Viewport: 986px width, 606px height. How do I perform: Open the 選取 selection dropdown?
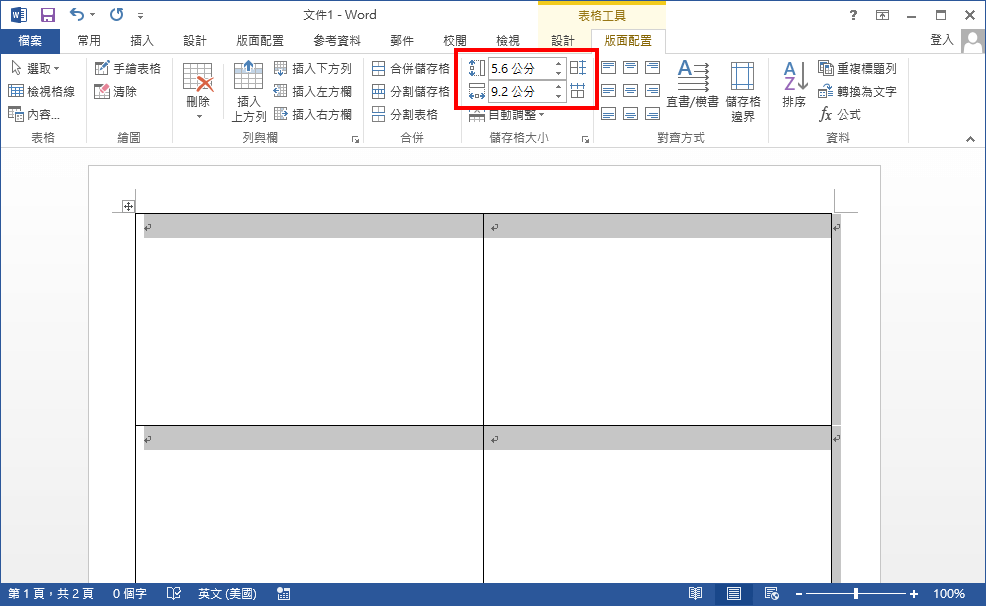37,68
